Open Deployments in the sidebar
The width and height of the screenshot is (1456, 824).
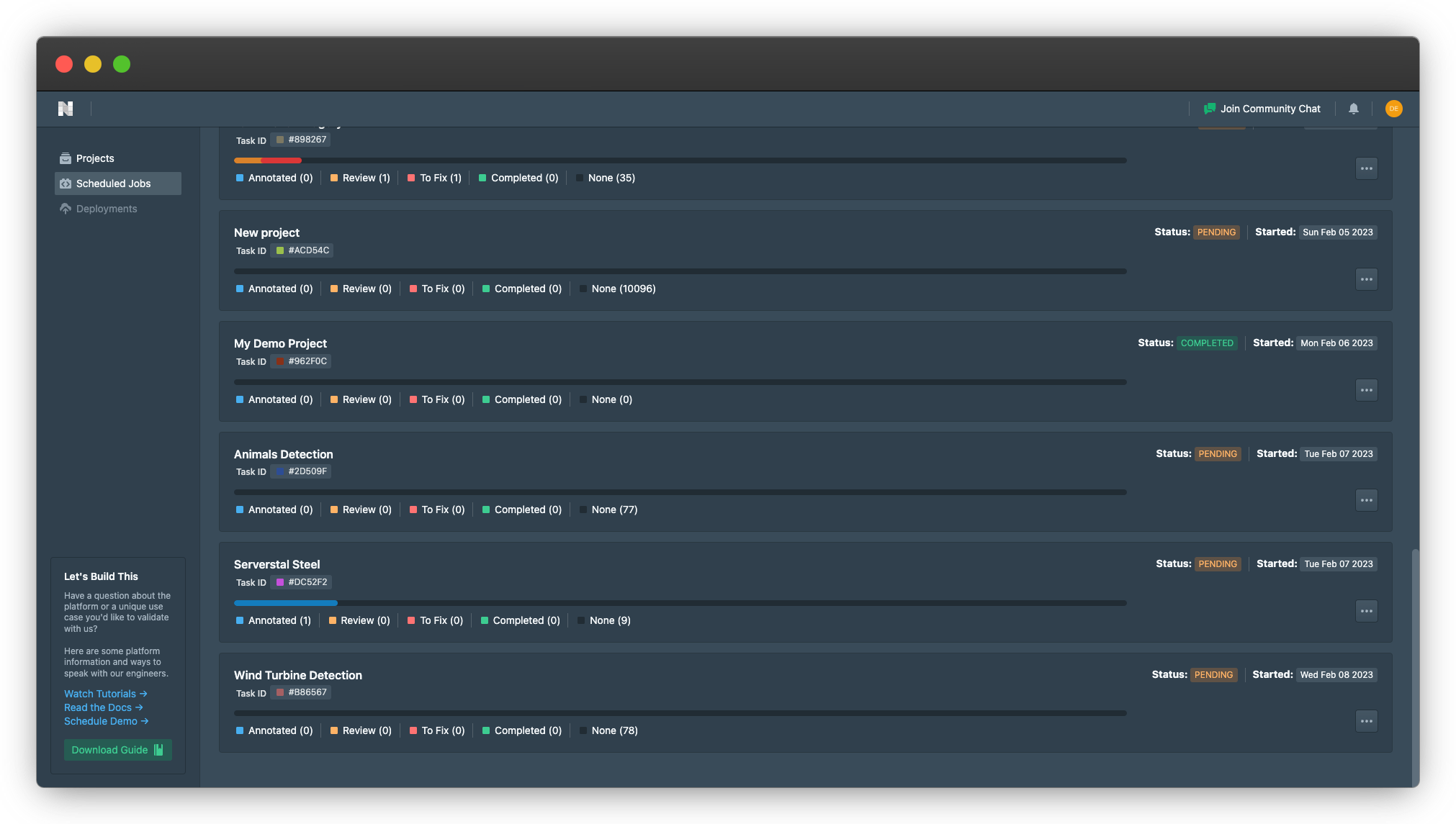tap(118, 209)
